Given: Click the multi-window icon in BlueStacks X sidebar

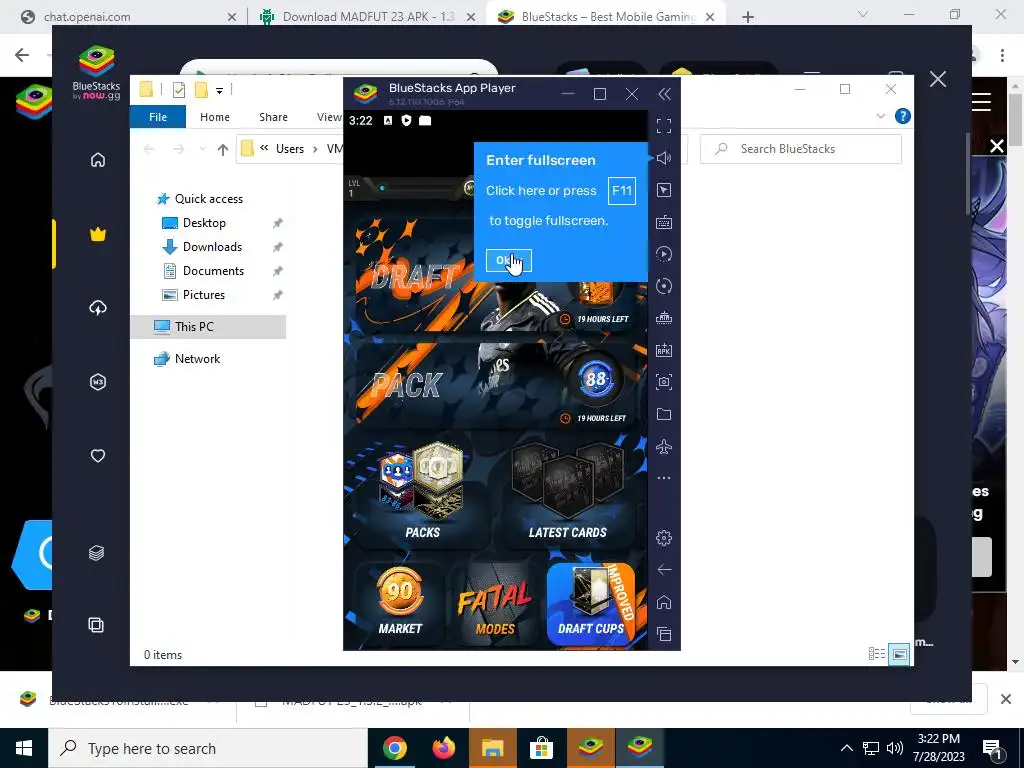Looking at the screenshot, I should pos(96,625).
